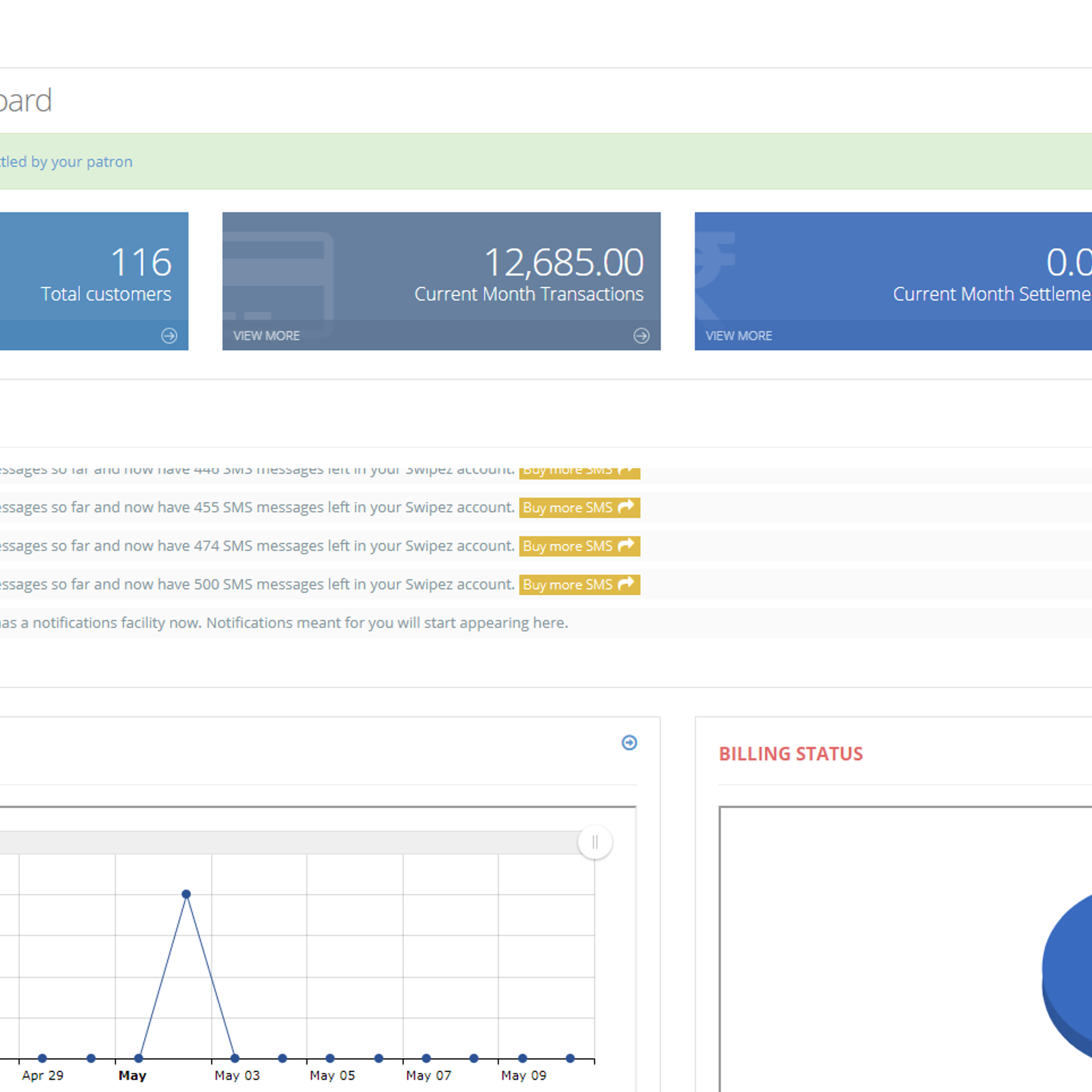Screen dimensions: 1092x1092
Task: Click the May 09 axis label
Action: [x=523, y=1076]
